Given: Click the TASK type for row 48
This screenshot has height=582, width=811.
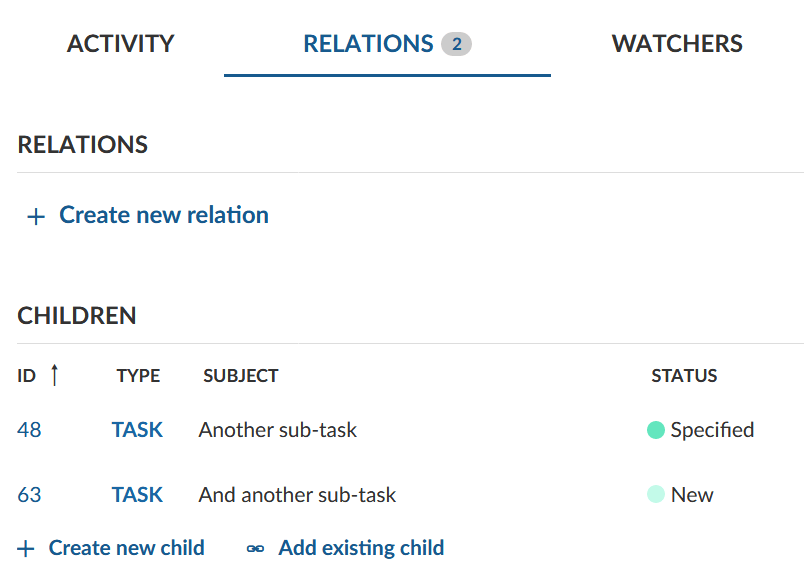Looking at the screenshot, I should [x=137, y=430].
